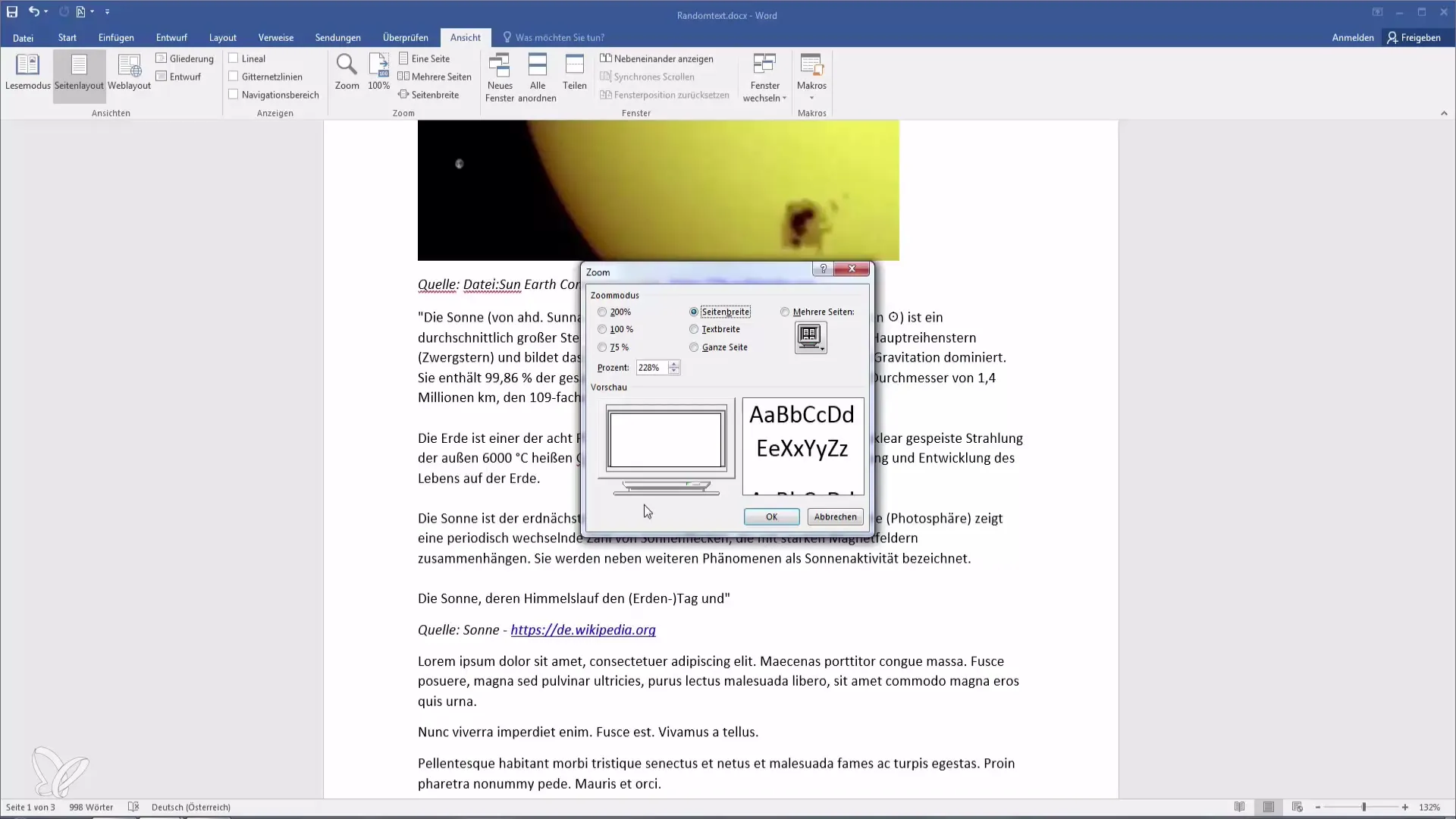Click the print layout icon in status bar
Viewport: 1456px width, 819px height.
1268,807
